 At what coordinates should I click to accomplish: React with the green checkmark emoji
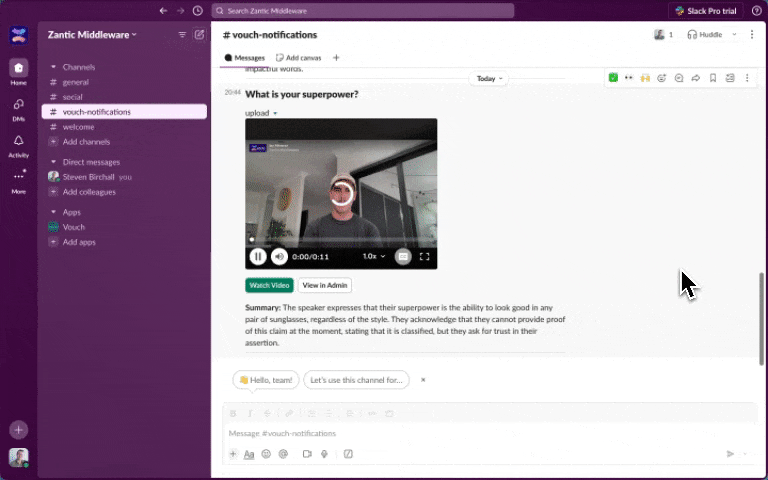click(613, 78)
